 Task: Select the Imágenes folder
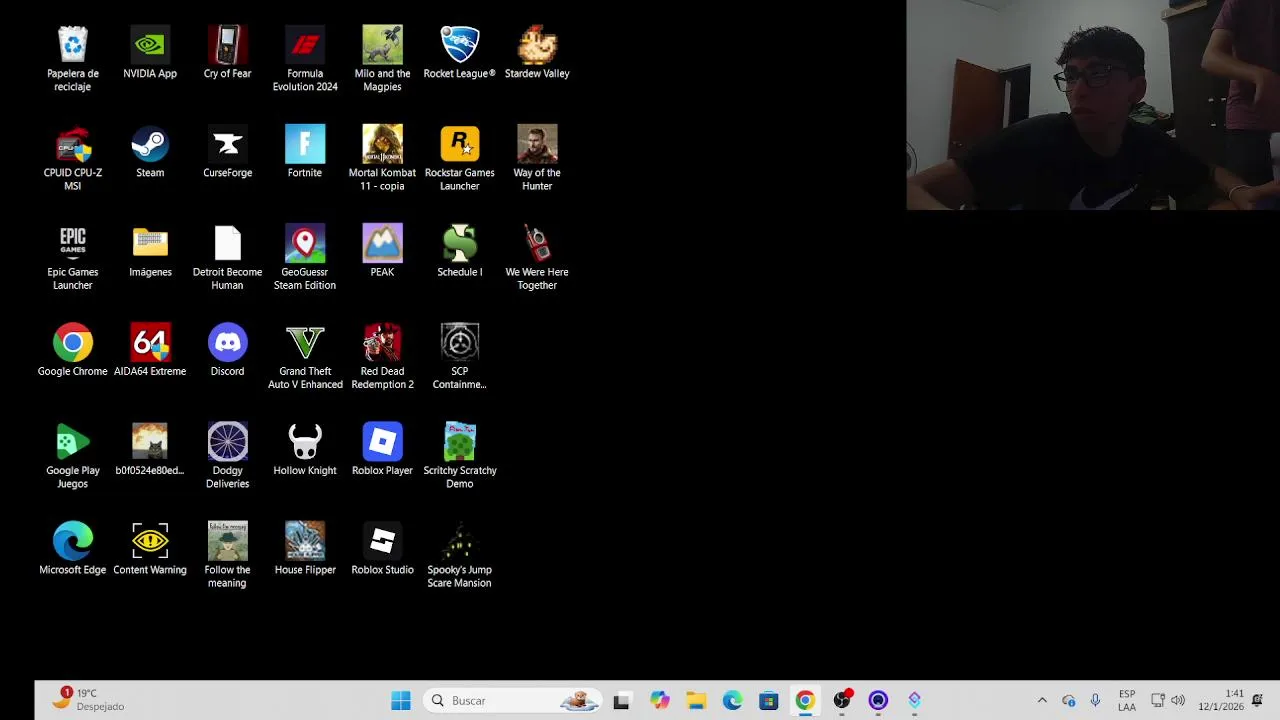[150, 251]
